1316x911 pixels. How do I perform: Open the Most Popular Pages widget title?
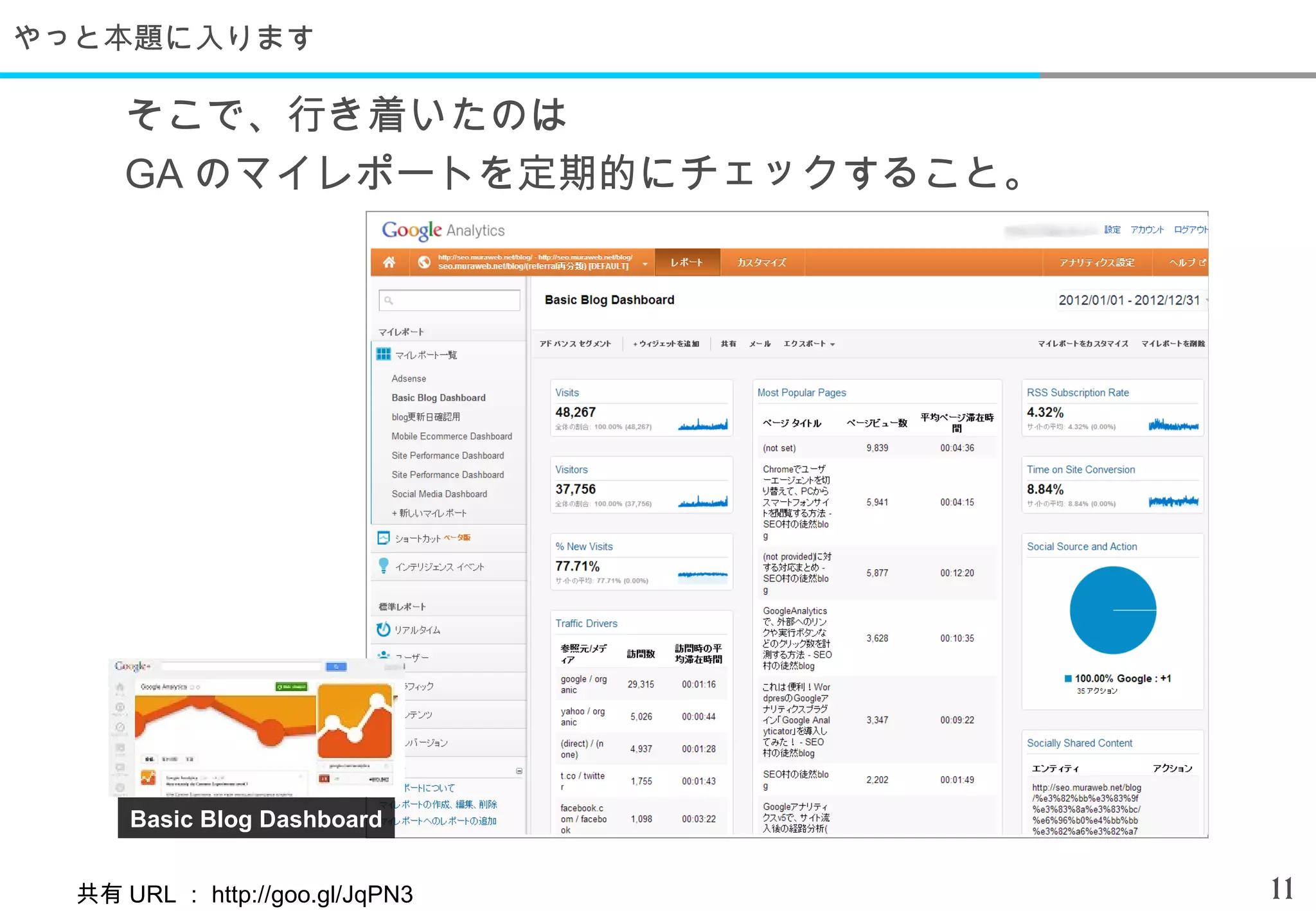[801, 393]
